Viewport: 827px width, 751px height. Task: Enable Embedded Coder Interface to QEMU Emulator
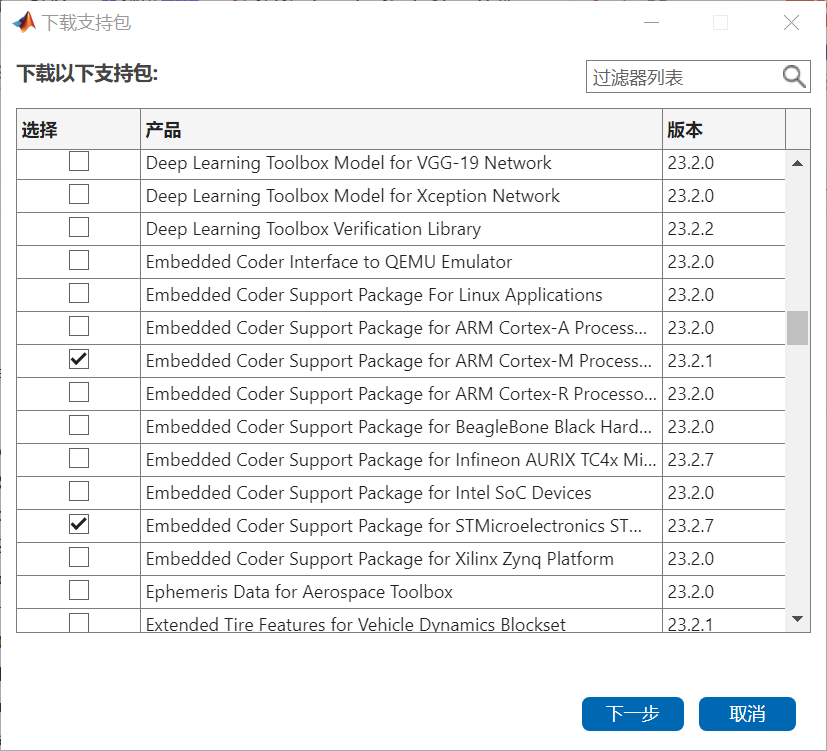coord(79,261)
